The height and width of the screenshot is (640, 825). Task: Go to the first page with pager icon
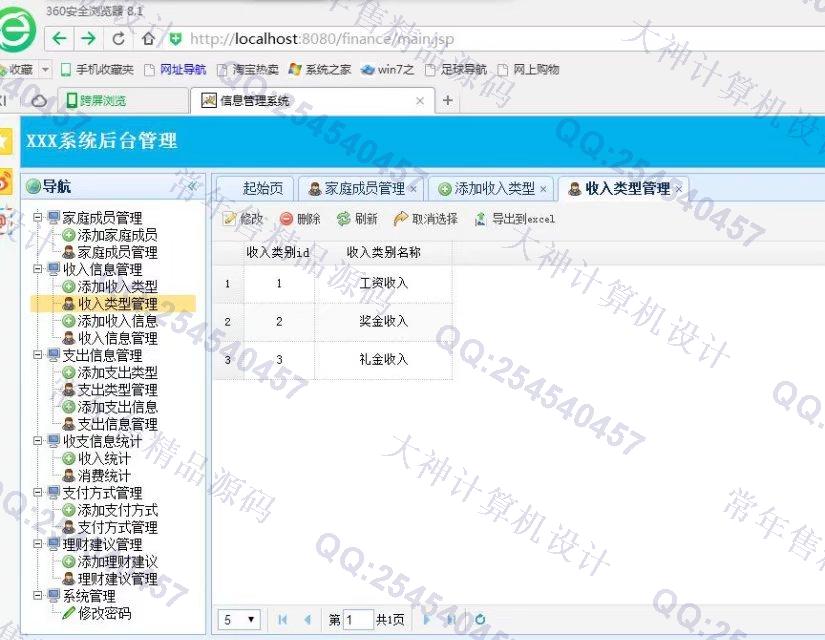click(x=283, y=619)
